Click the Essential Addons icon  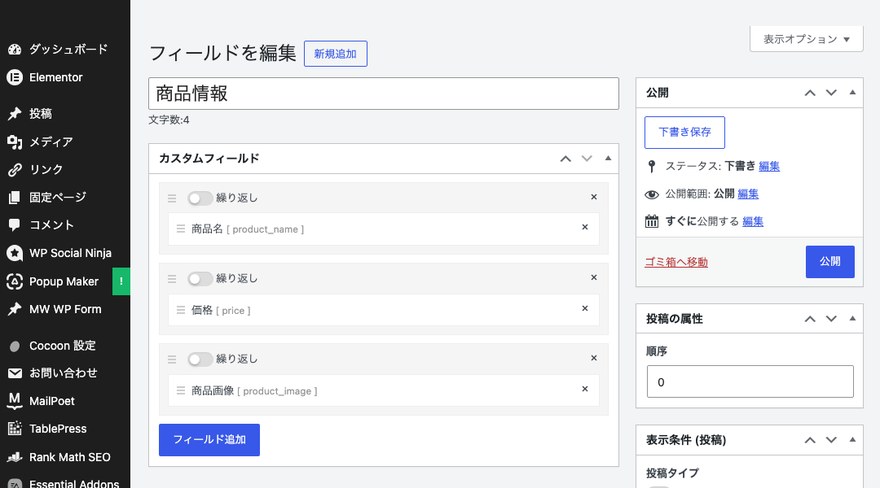coord(15,484)
